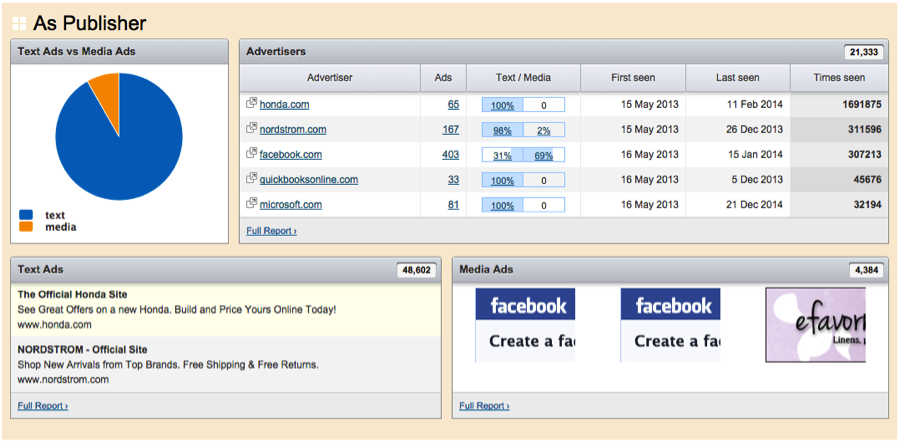Click the blue text legend swatch
900x444 pixels.
tap(26, 215)
